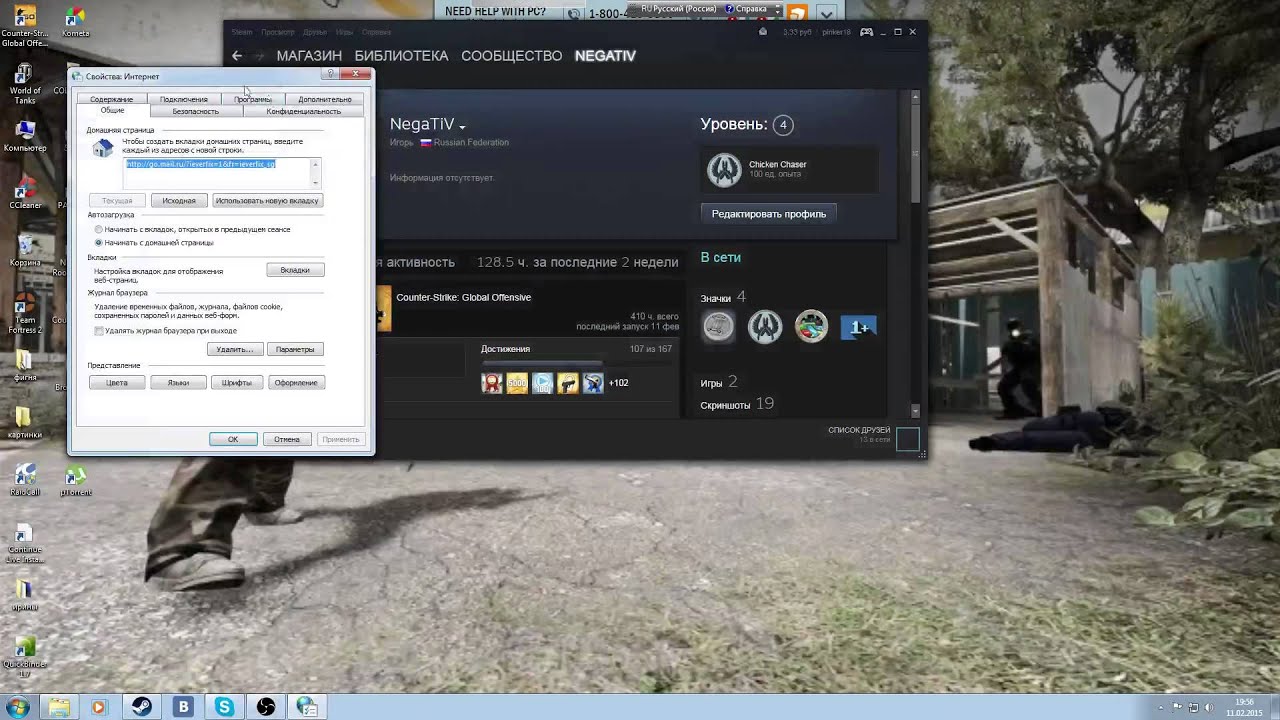Open the картинки desktop folder
1280x720 pixels.
point(25,422)
